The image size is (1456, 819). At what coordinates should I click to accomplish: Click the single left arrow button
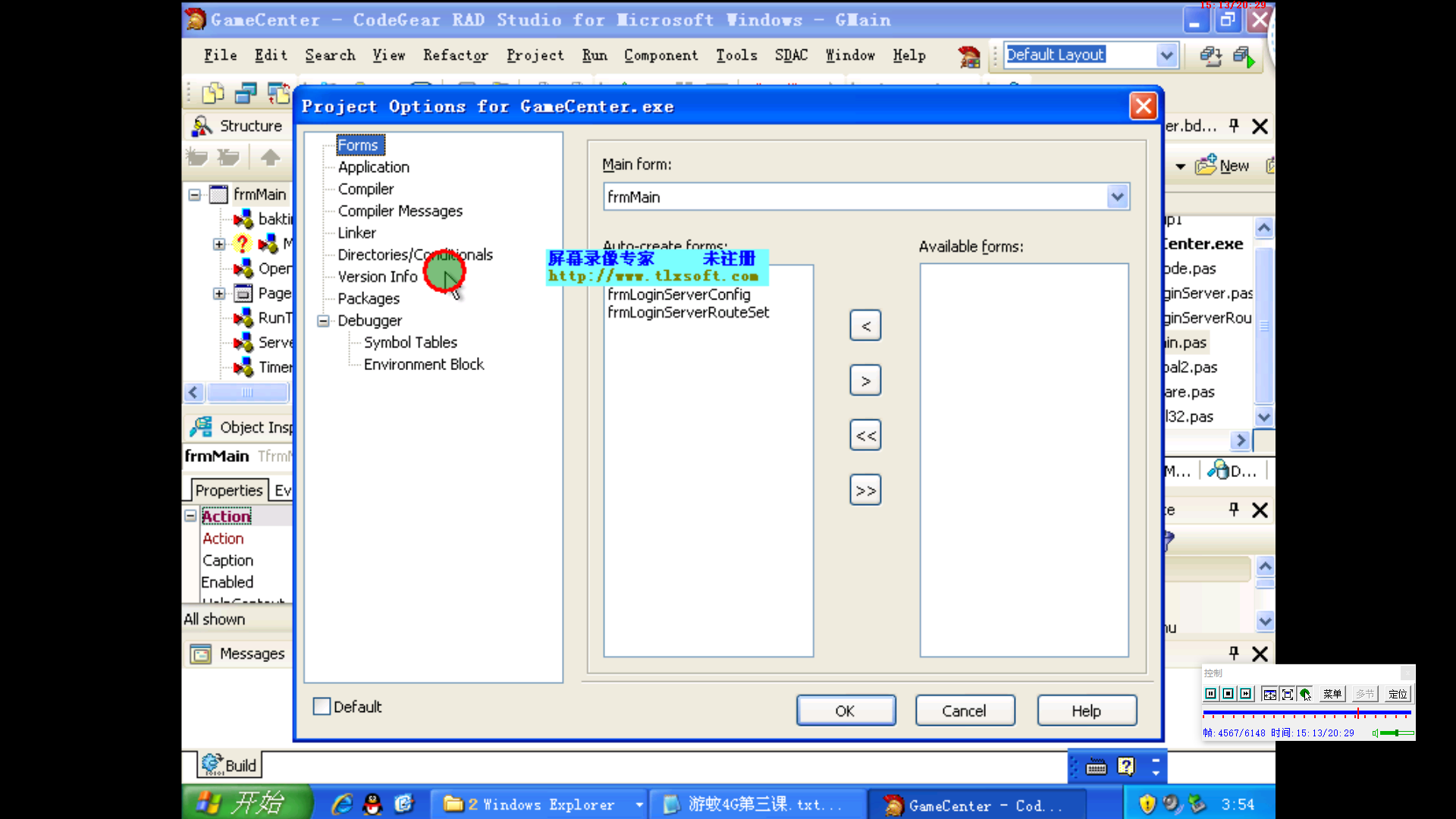click(865, 326)
